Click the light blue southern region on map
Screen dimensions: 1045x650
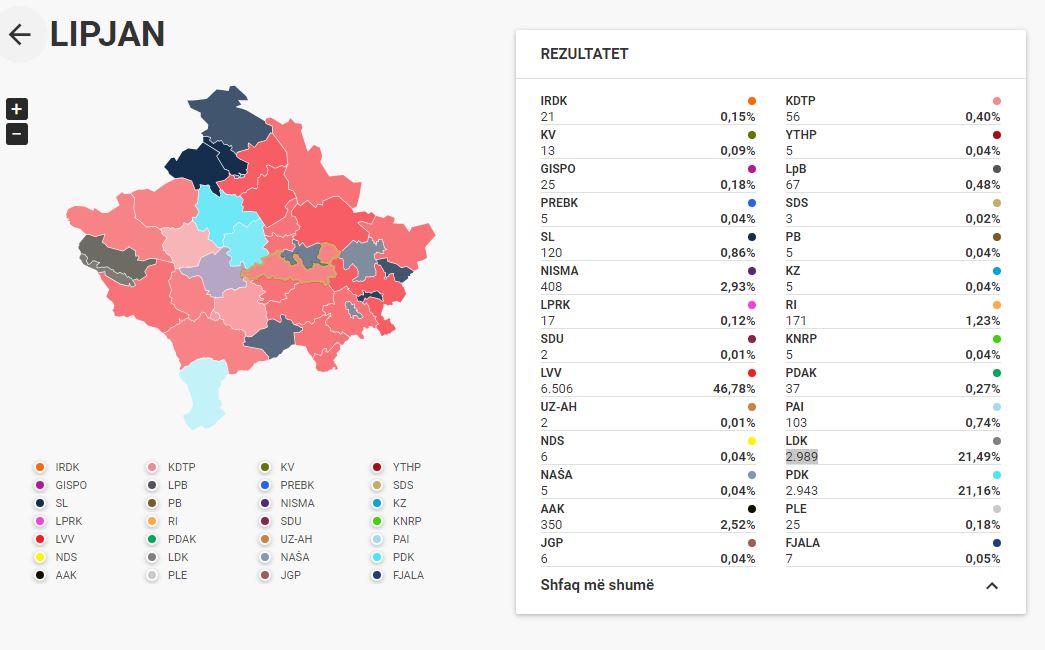[203, 393]
